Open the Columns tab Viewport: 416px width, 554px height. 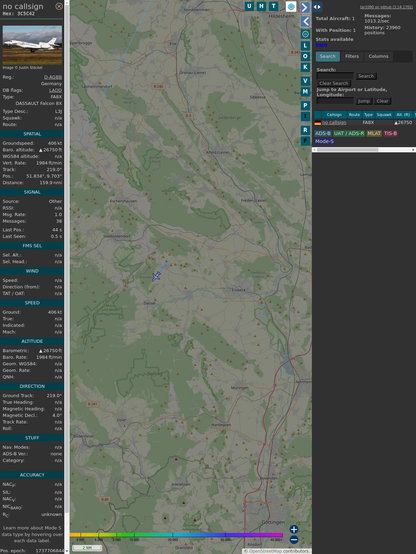click(378, 56)
